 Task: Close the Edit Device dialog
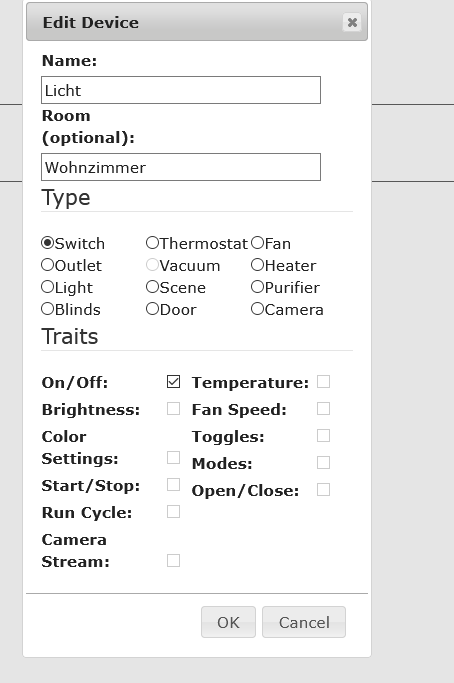tap(352, 22)
